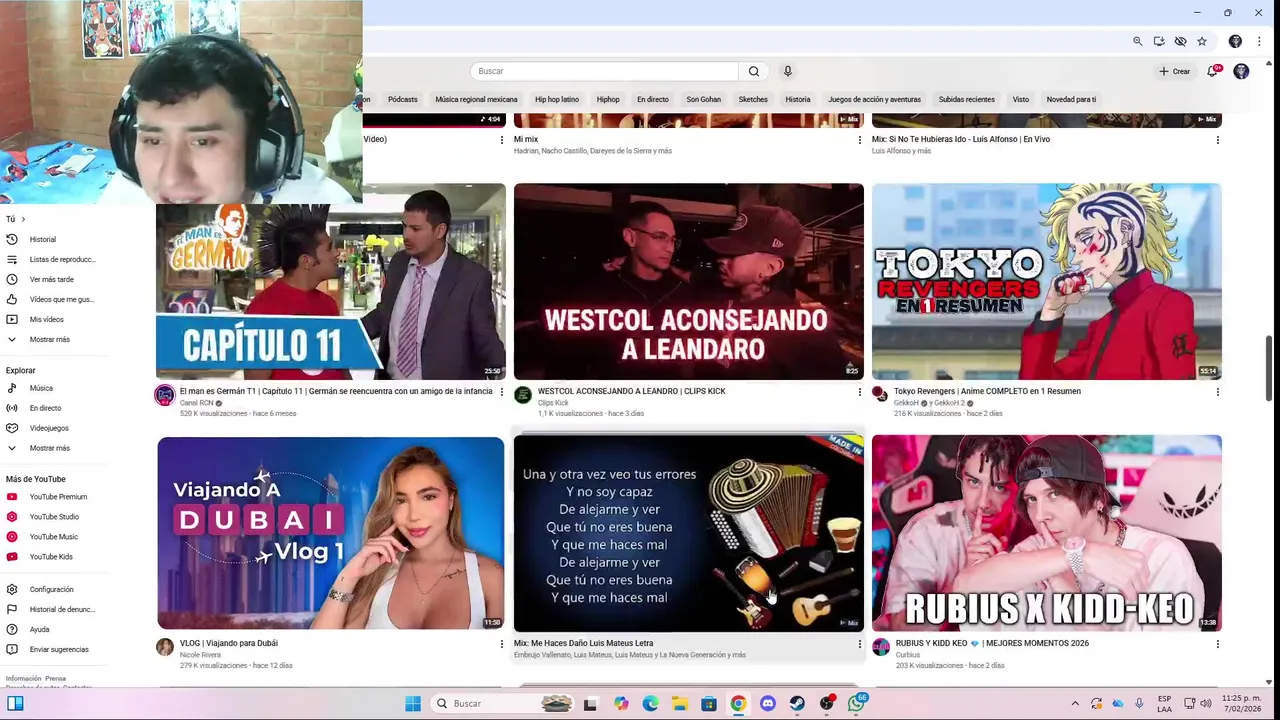Viewport: 1280px width, 720px height.
Task: Open YouTube account avatar menu
Action: pos(1241,71)
